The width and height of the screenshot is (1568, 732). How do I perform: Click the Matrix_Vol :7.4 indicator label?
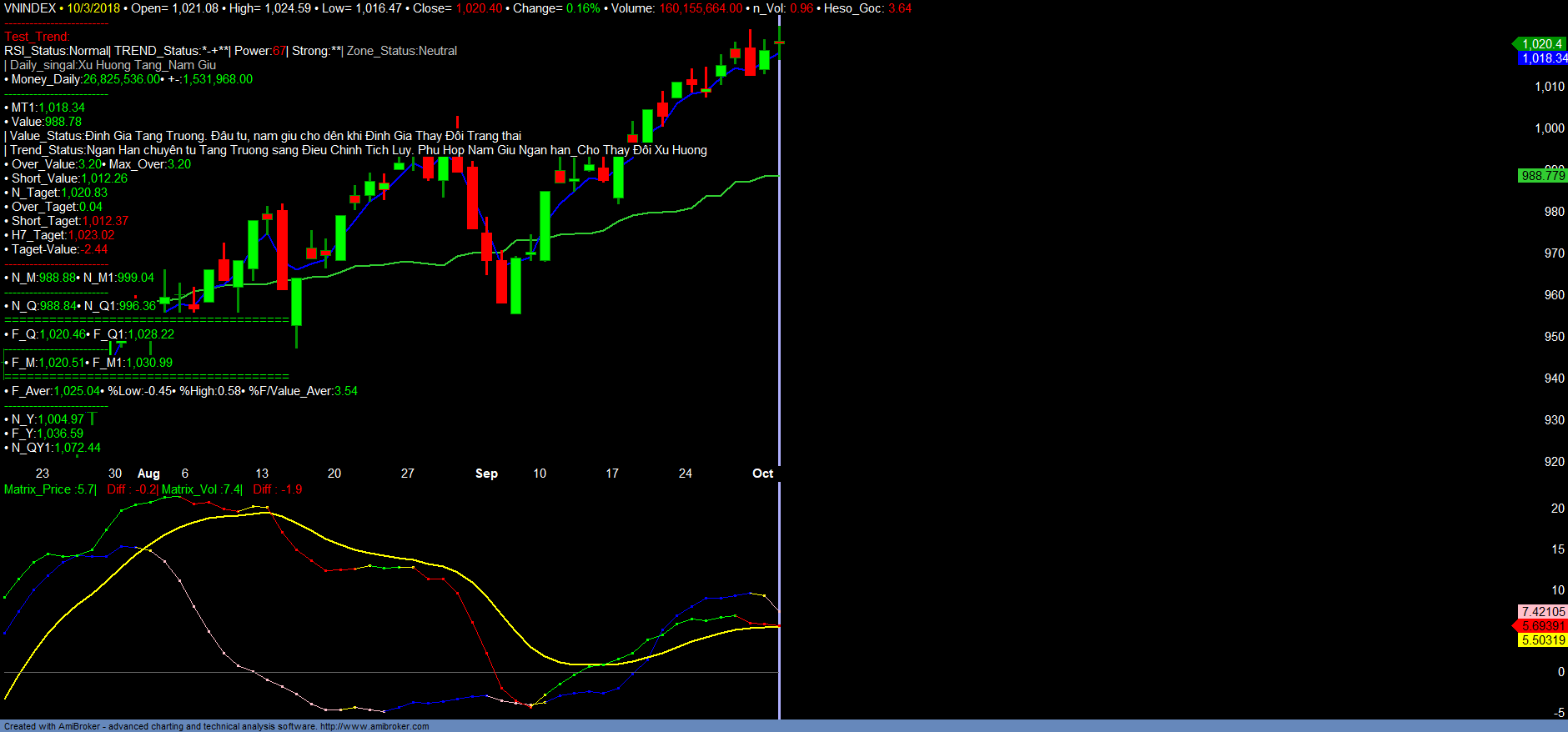coord(201,489)
